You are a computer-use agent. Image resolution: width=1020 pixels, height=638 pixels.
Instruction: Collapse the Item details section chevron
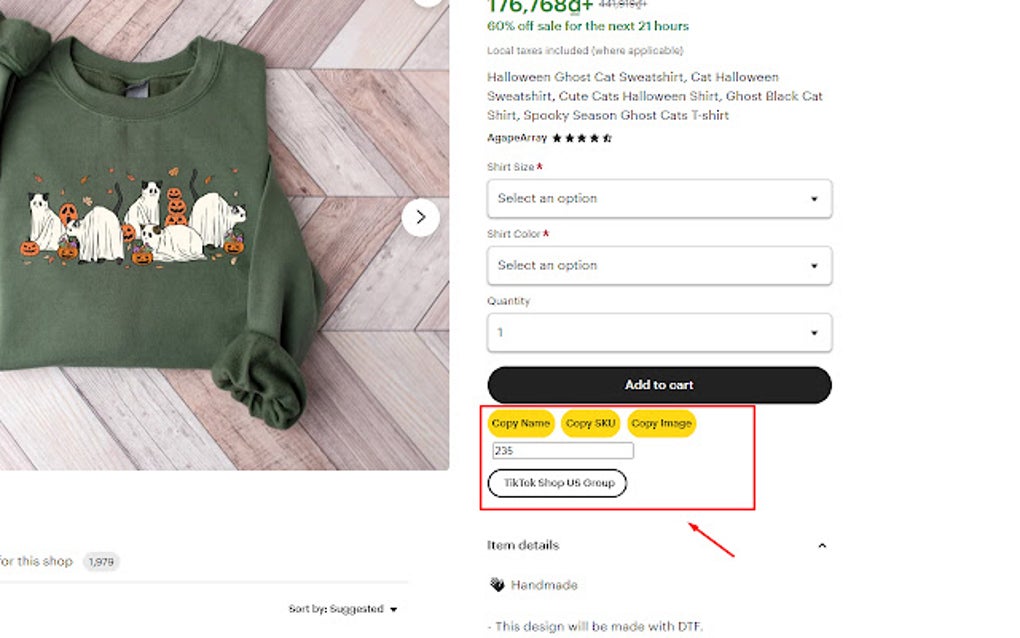[822, 545]
